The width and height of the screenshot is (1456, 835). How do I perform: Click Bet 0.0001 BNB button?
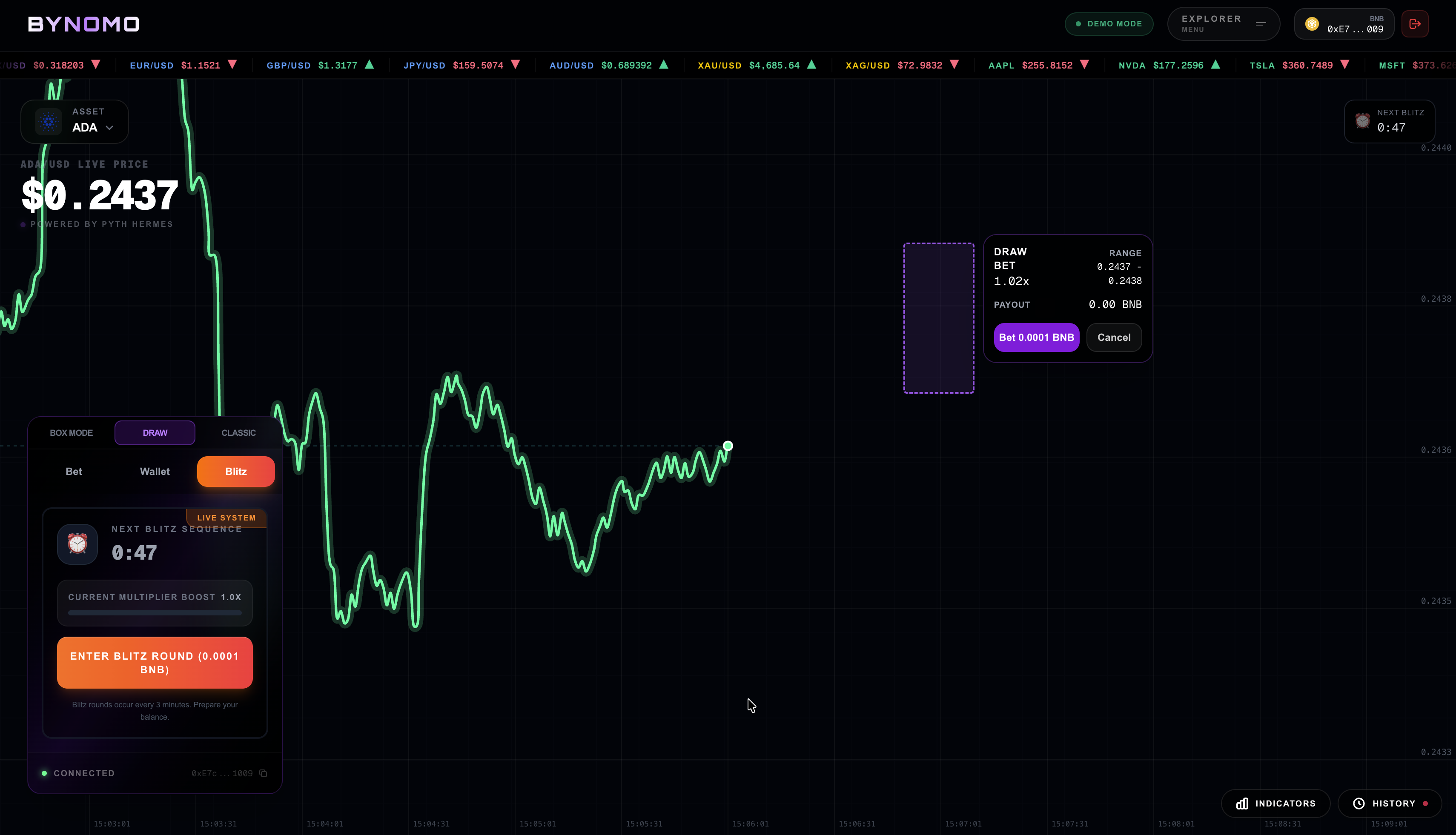click(x=1036, y=337)
